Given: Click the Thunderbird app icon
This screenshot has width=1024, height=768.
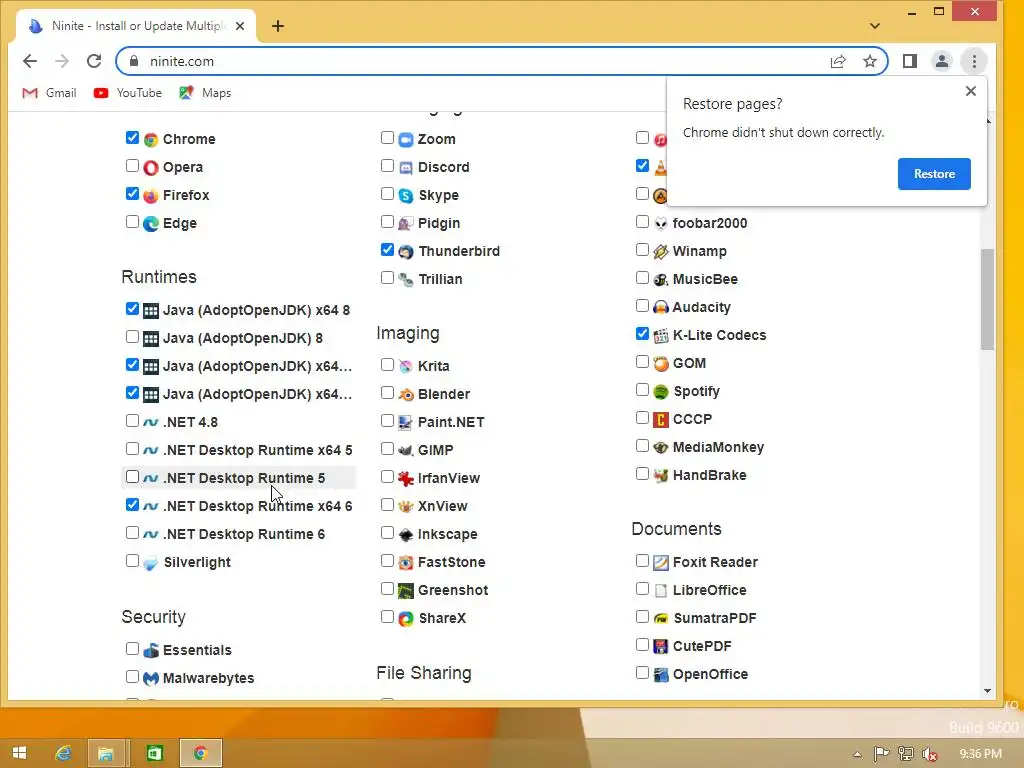Looking at the screenshot, I should coord(406,252).
